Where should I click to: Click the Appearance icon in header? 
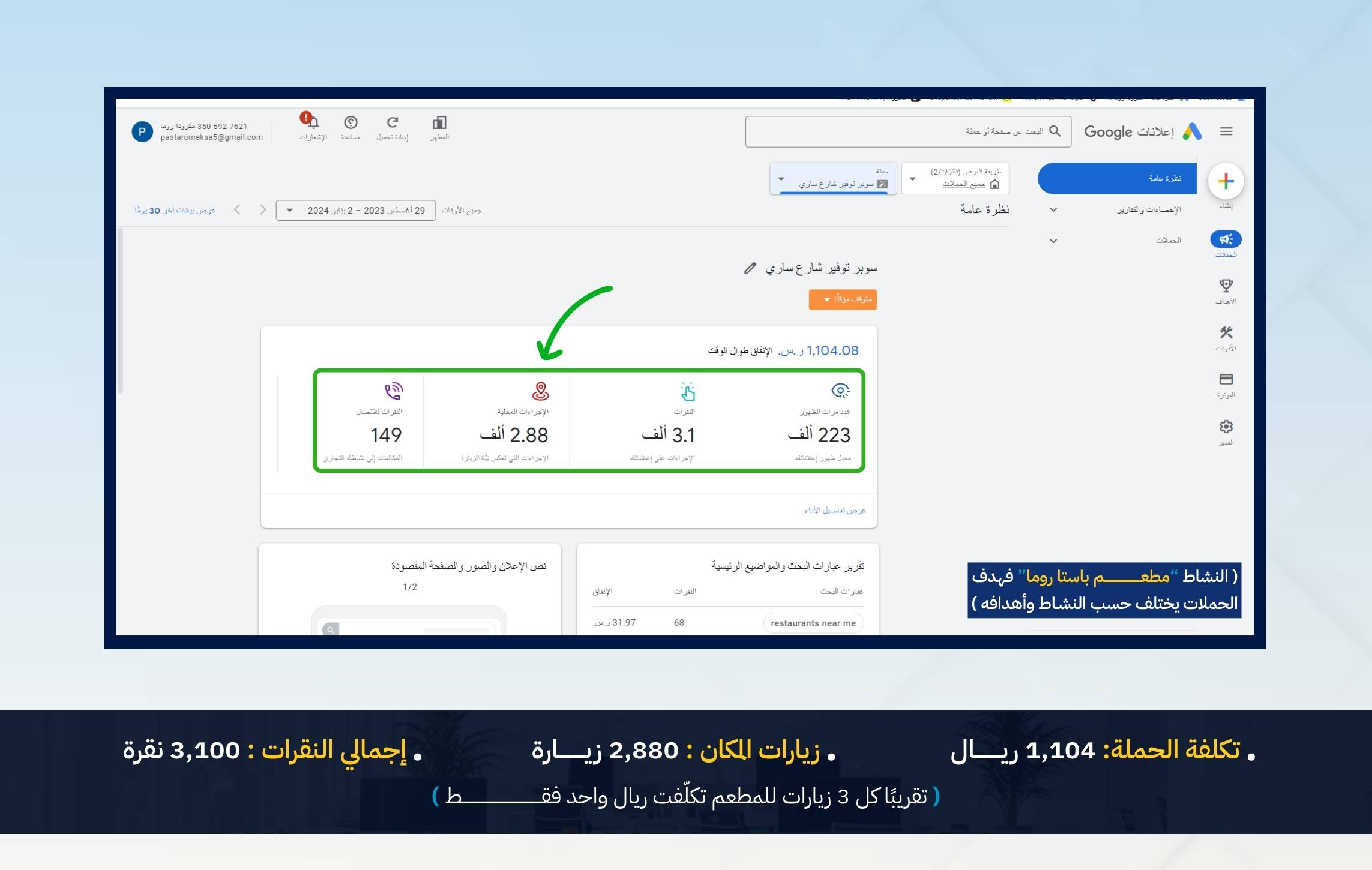click(x=439, y=123)
